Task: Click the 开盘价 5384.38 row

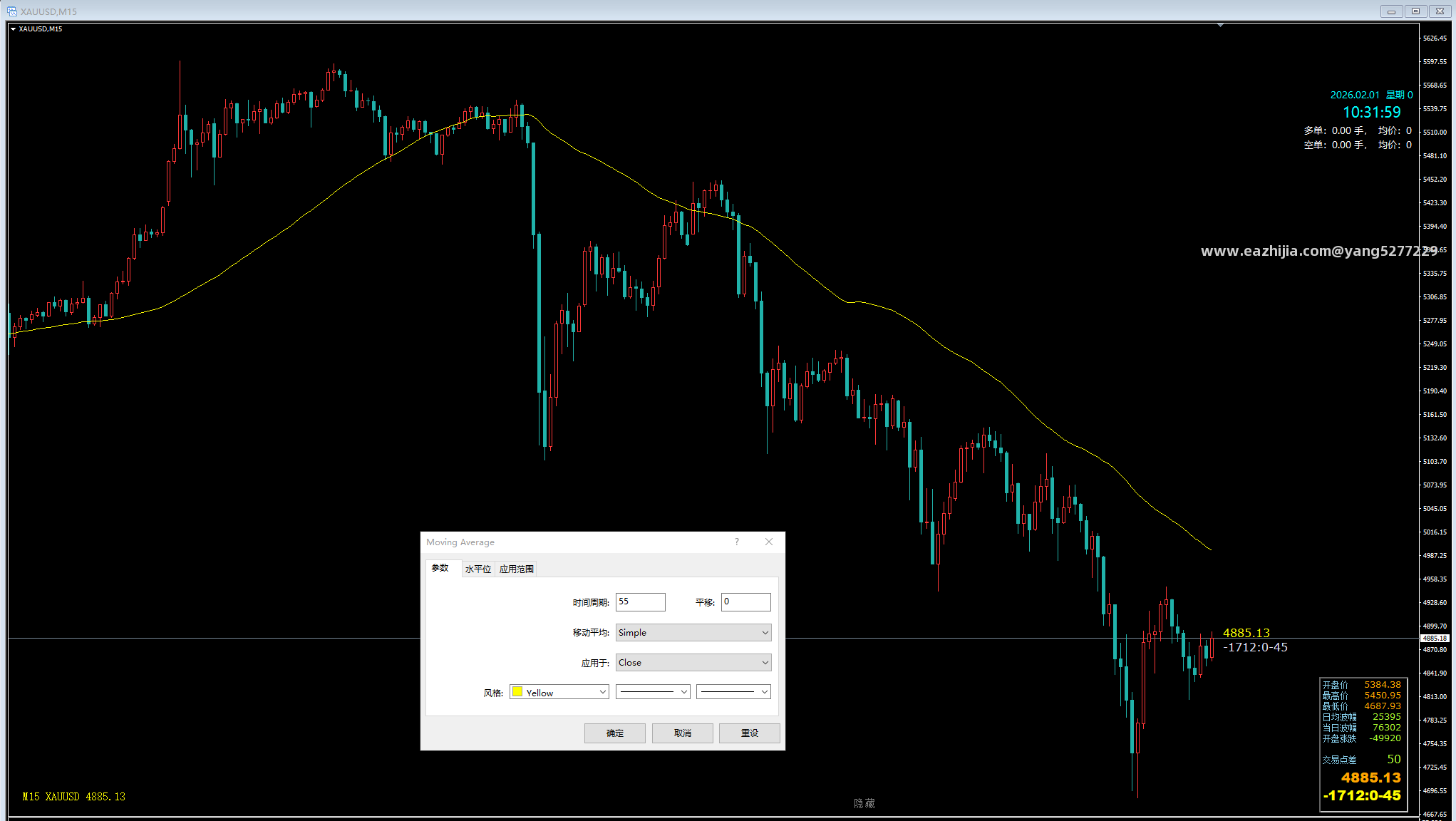Action: click(x=1361, y=684)
